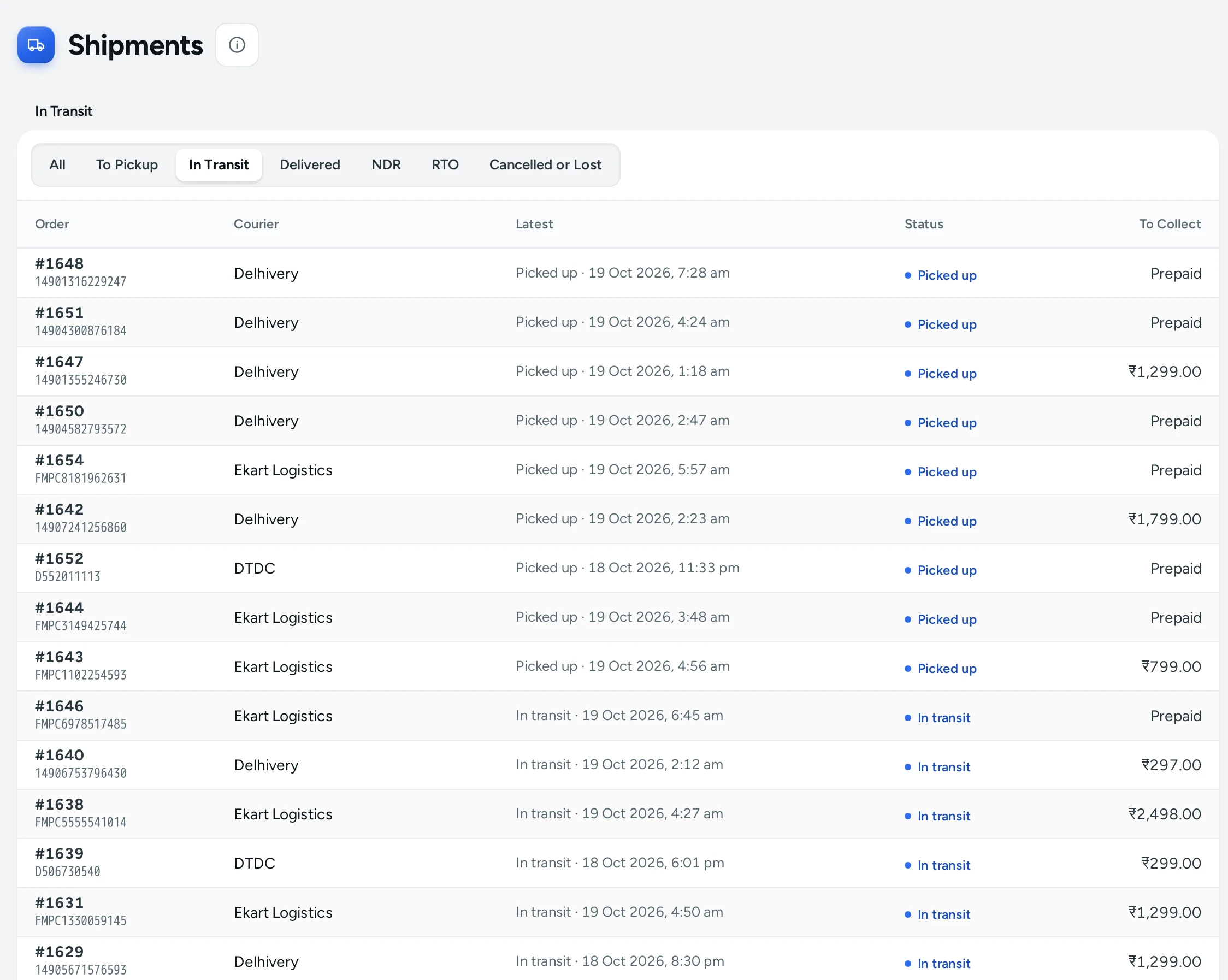Open the To Pickup tab
1228x980 pixels.
click(x=127, y=164)
